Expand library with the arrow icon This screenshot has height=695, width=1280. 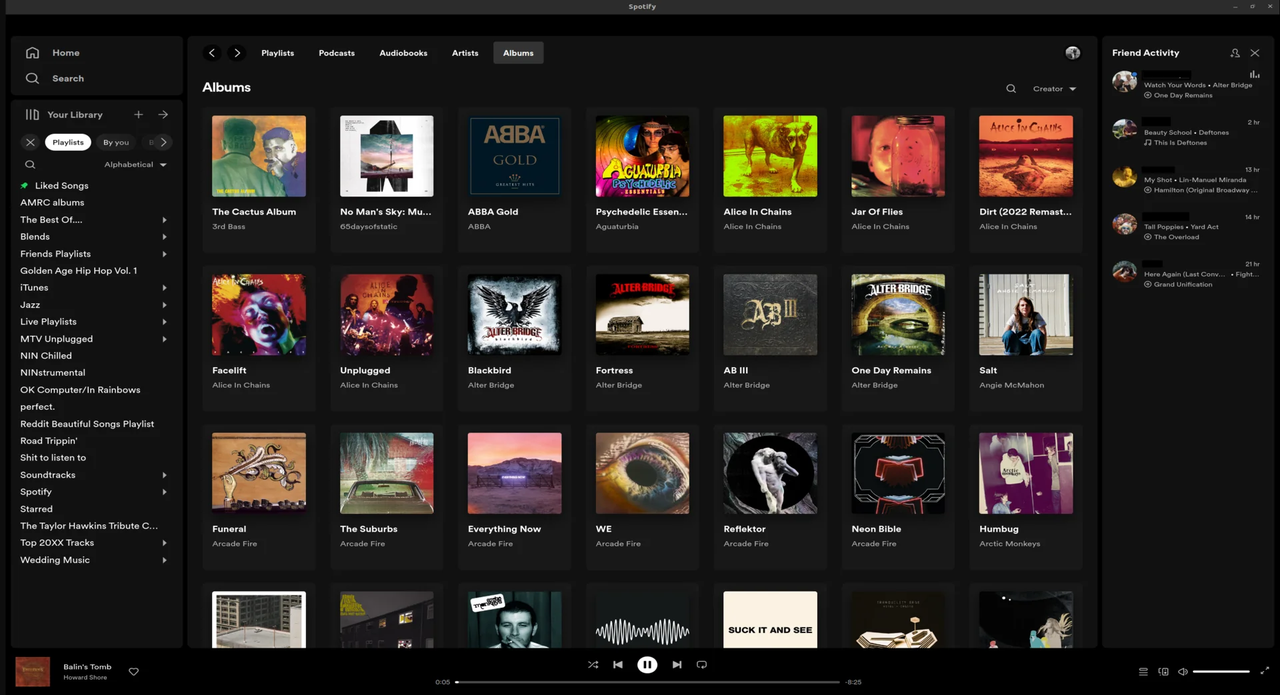(x=163, y=115)
